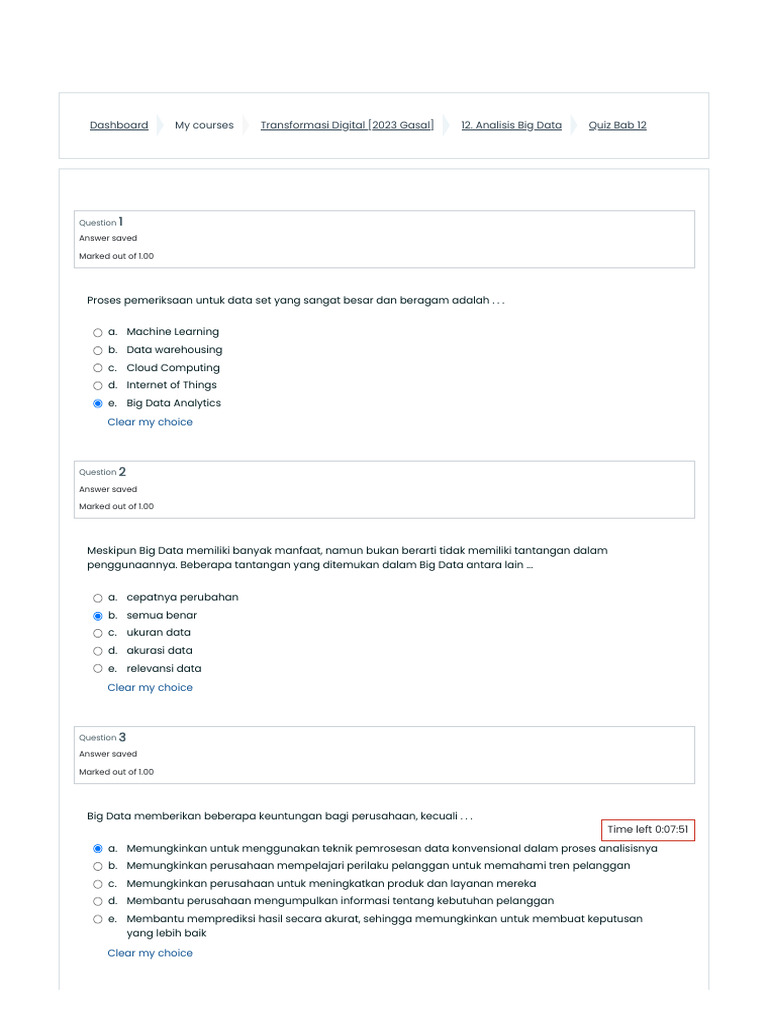This screenshot has width=768, height=1024.
Task: Select radio option Machine Learning
Action: (98, 332)
